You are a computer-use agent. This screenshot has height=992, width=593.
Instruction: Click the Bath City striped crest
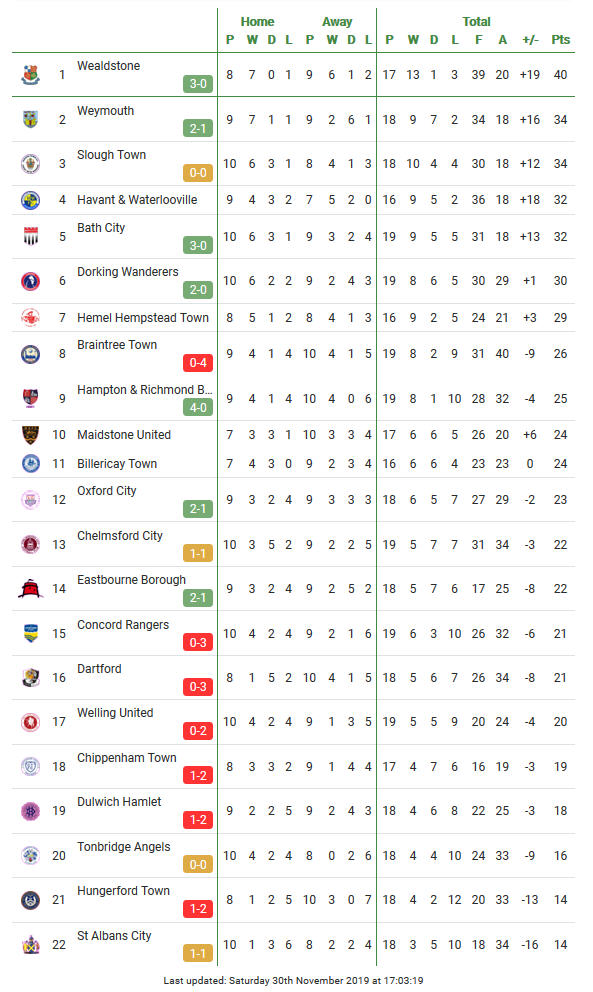pos(30,237)
